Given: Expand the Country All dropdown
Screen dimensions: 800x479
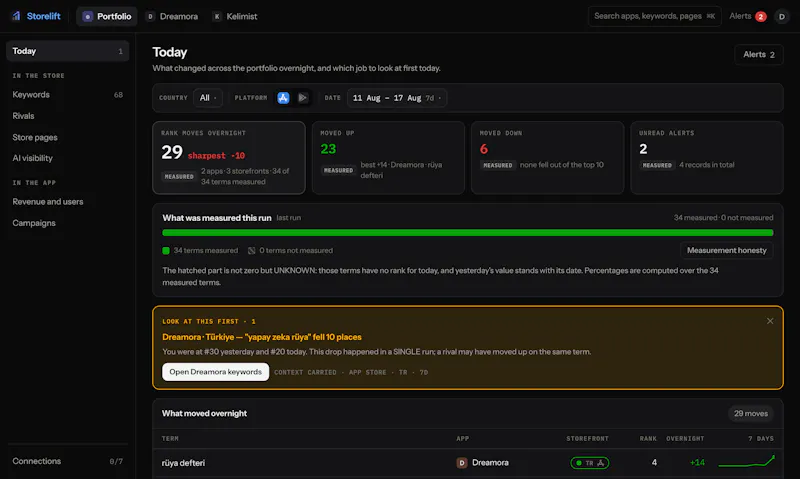Looking at the screenshot, I should (208, 97).
